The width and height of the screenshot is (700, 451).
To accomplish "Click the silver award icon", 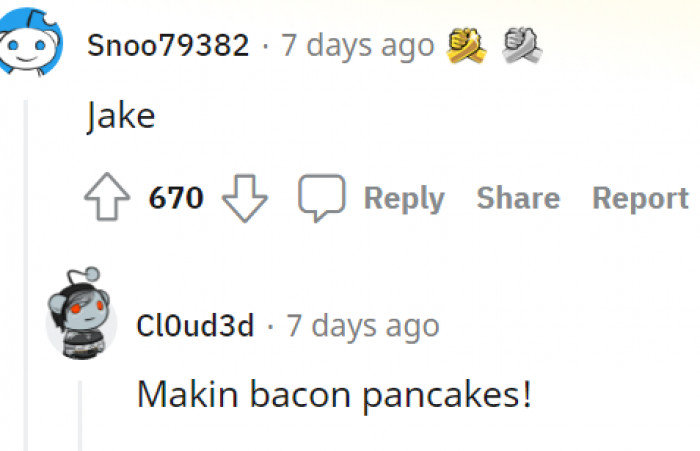I will [x=521, y=44].
